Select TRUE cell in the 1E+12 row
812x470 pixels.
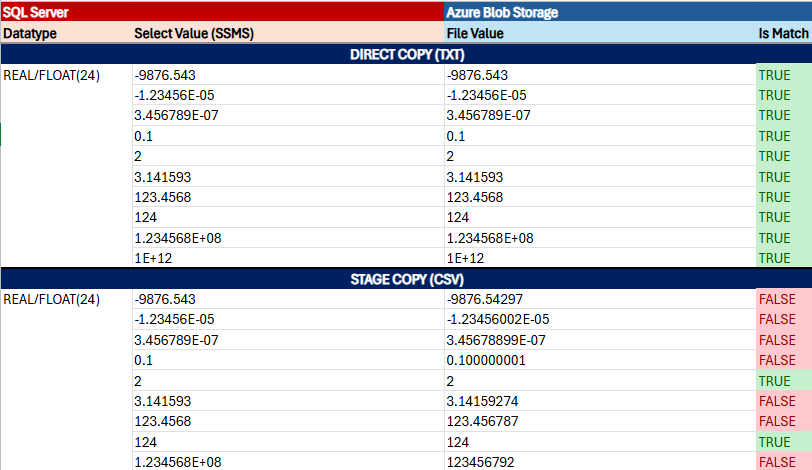(x=784, y=258)
